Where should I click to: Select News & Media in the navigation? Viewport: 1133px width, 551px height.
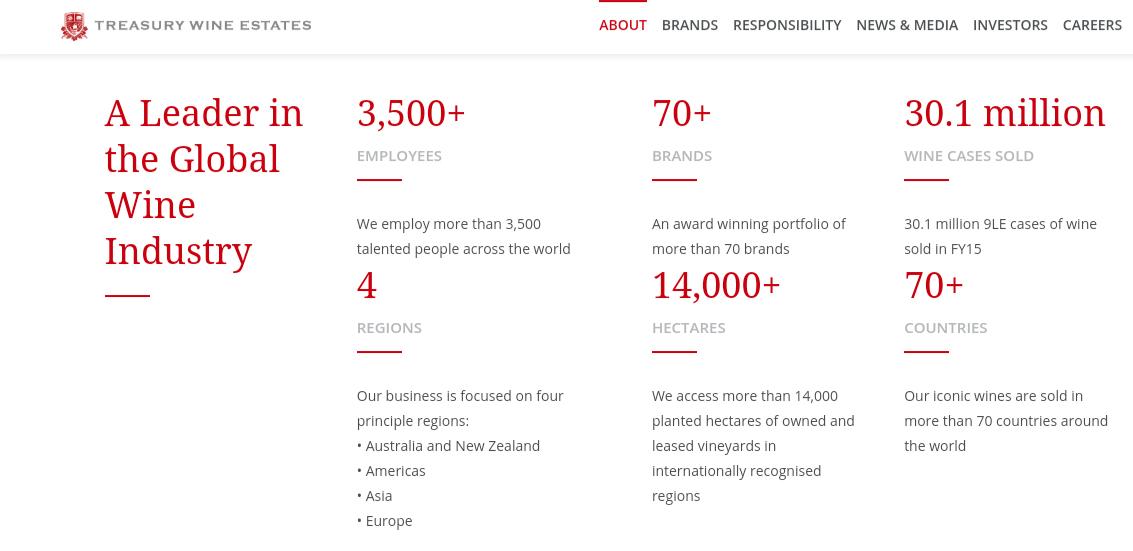click(x=907, y=26)
